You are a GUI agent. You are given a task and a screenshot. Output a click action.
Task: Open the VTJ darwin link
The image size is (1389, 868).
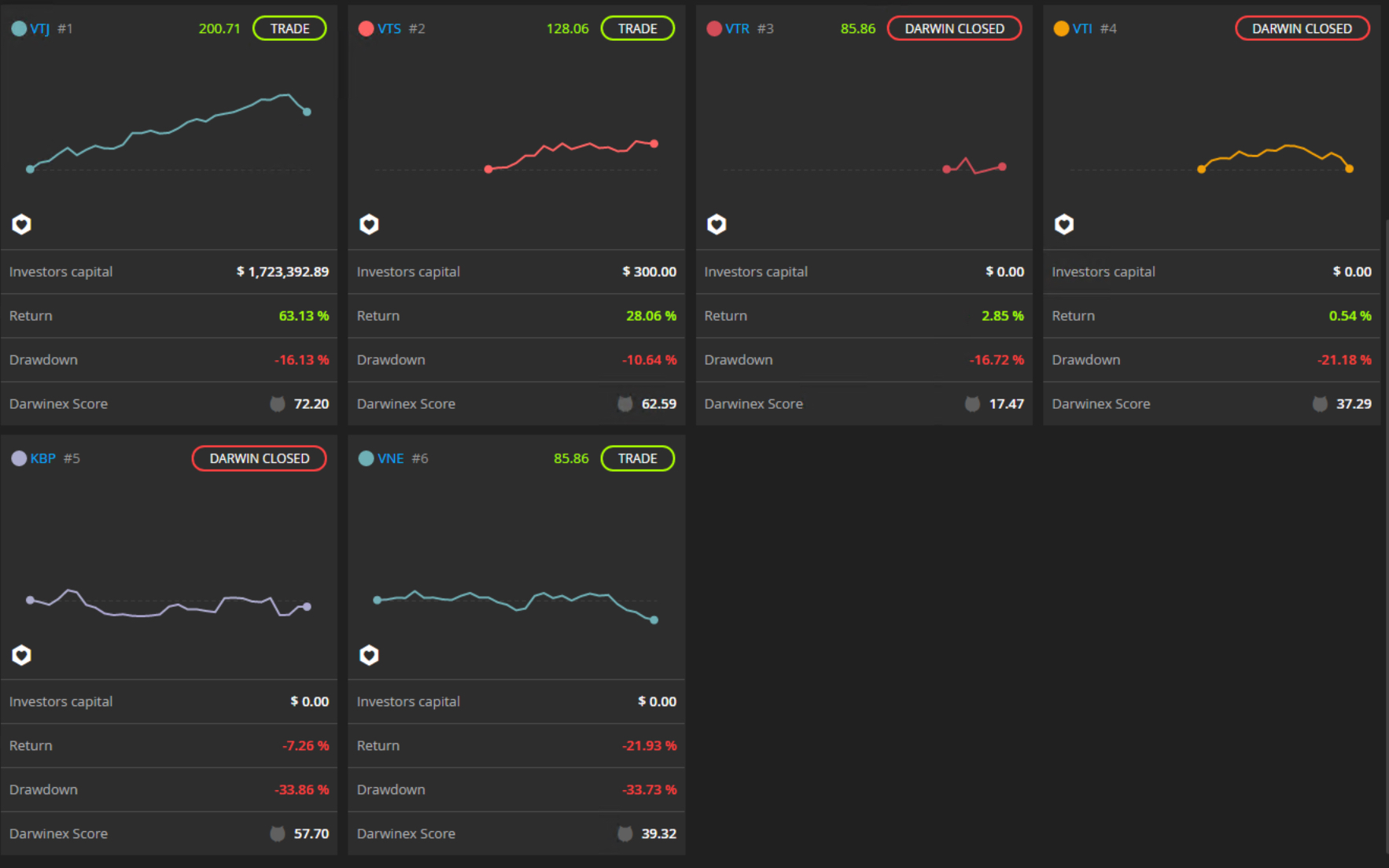(x=40, y=29)
